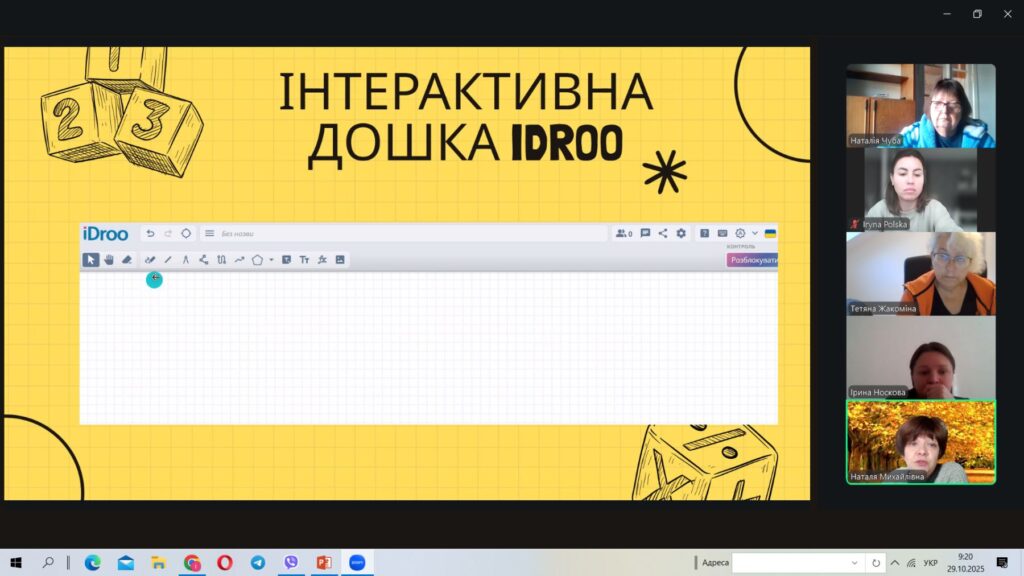Open the taskbar address dropdown
Image resolution: width=1024 pixels, height=576 pixels.
[x=854, y=563]
